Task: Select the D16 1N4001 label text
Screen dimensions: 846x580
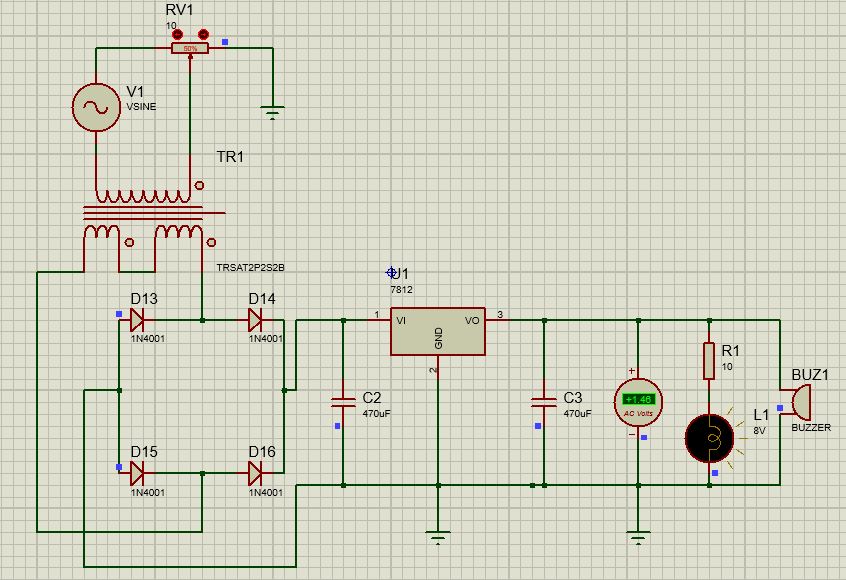Action: tap(265, 492)
